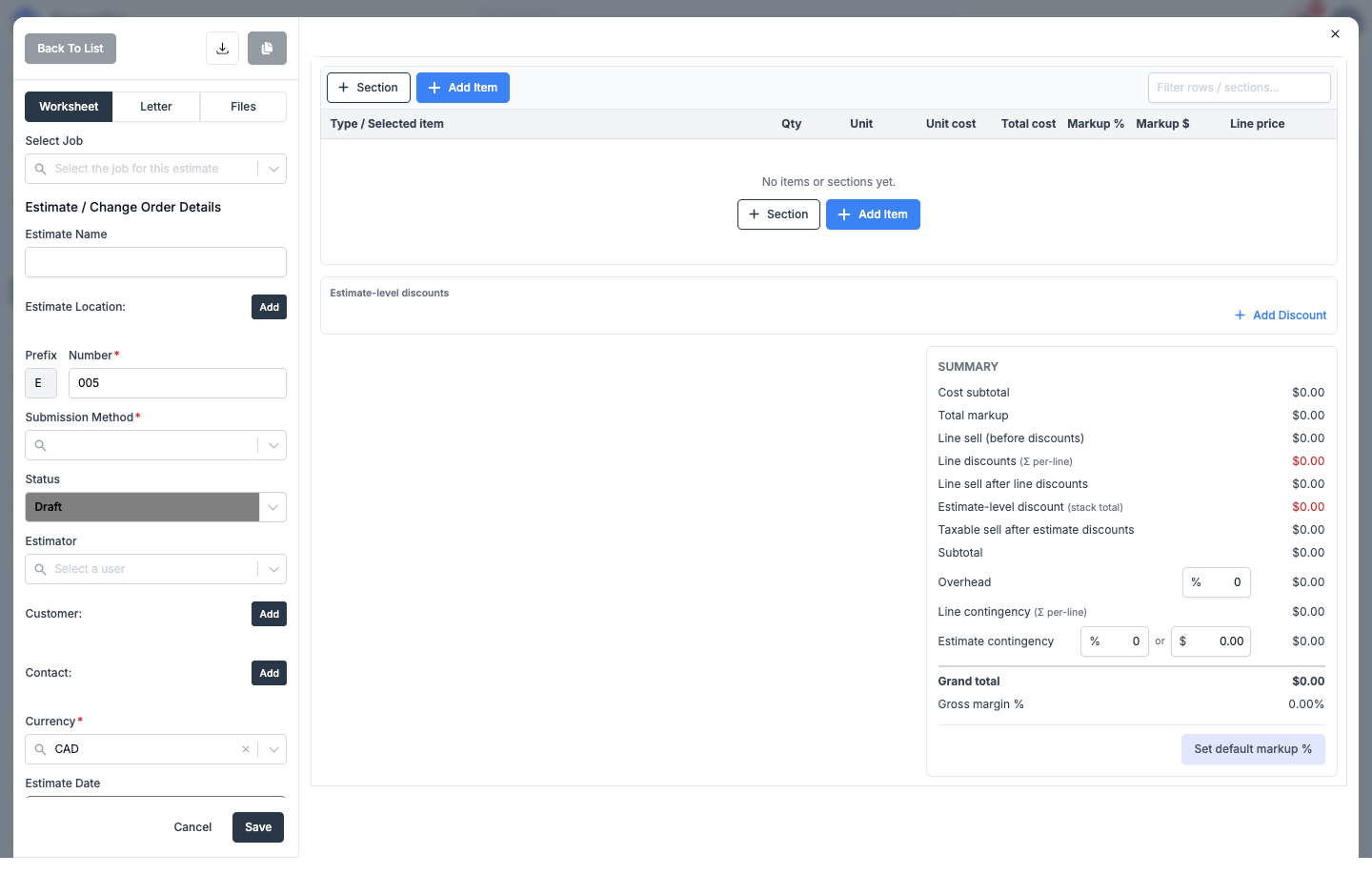
Task: Expand the Estimator user dropdown
Action: click(273, 569)
